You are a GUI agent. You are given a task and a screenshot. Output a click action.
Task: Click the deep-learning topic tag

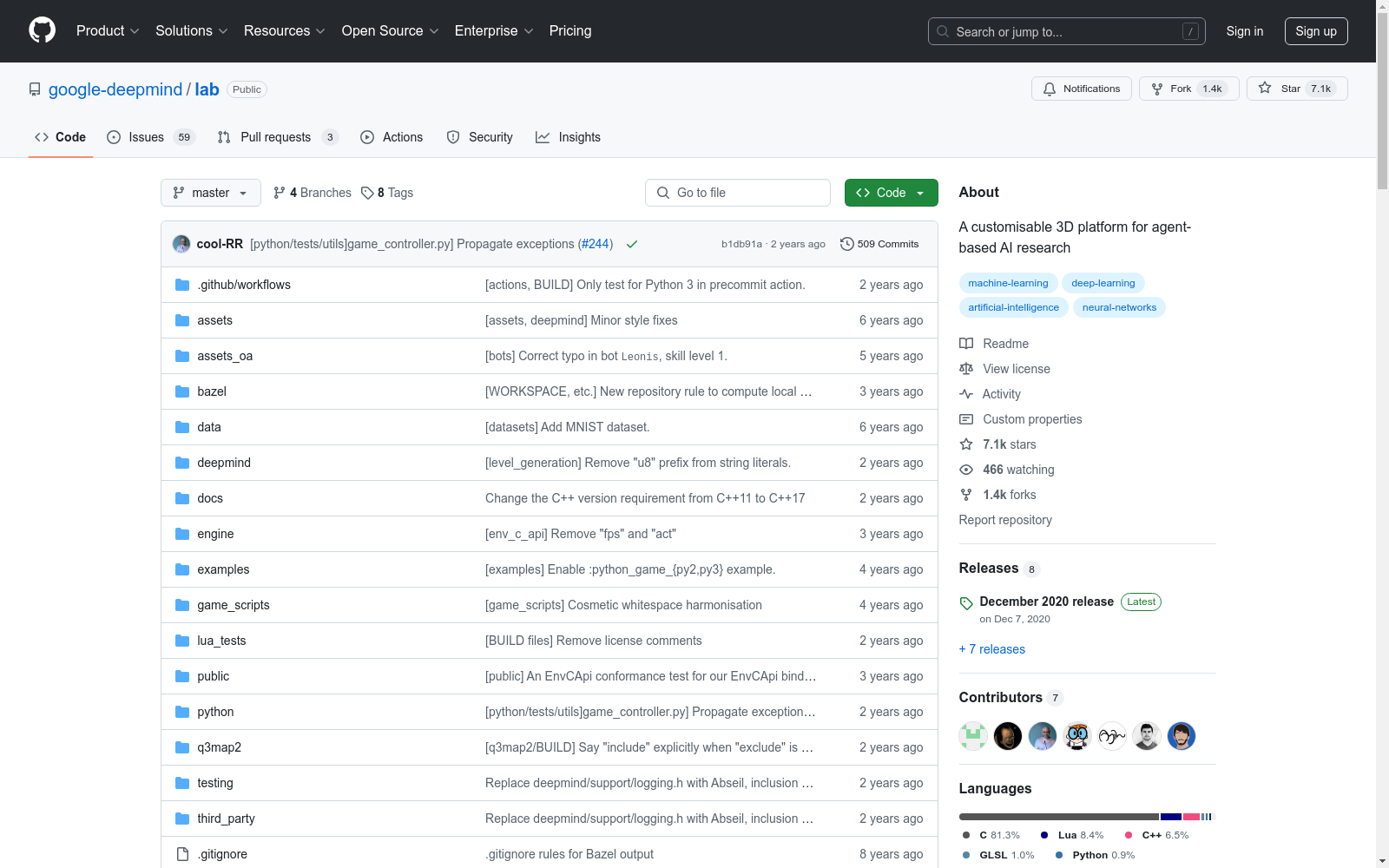(x=1103, y=283)
